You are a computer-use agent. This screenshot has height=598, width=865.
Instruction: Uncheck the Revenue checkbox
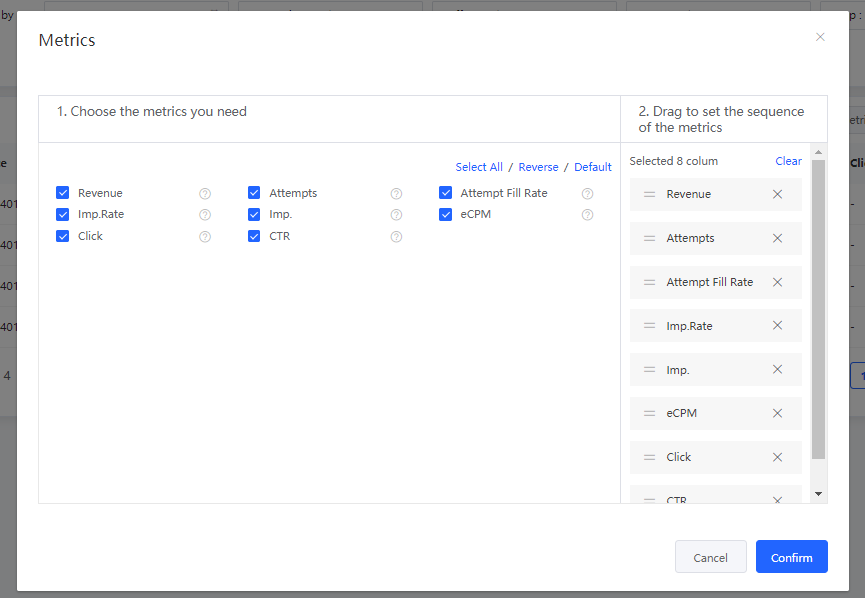63,193
